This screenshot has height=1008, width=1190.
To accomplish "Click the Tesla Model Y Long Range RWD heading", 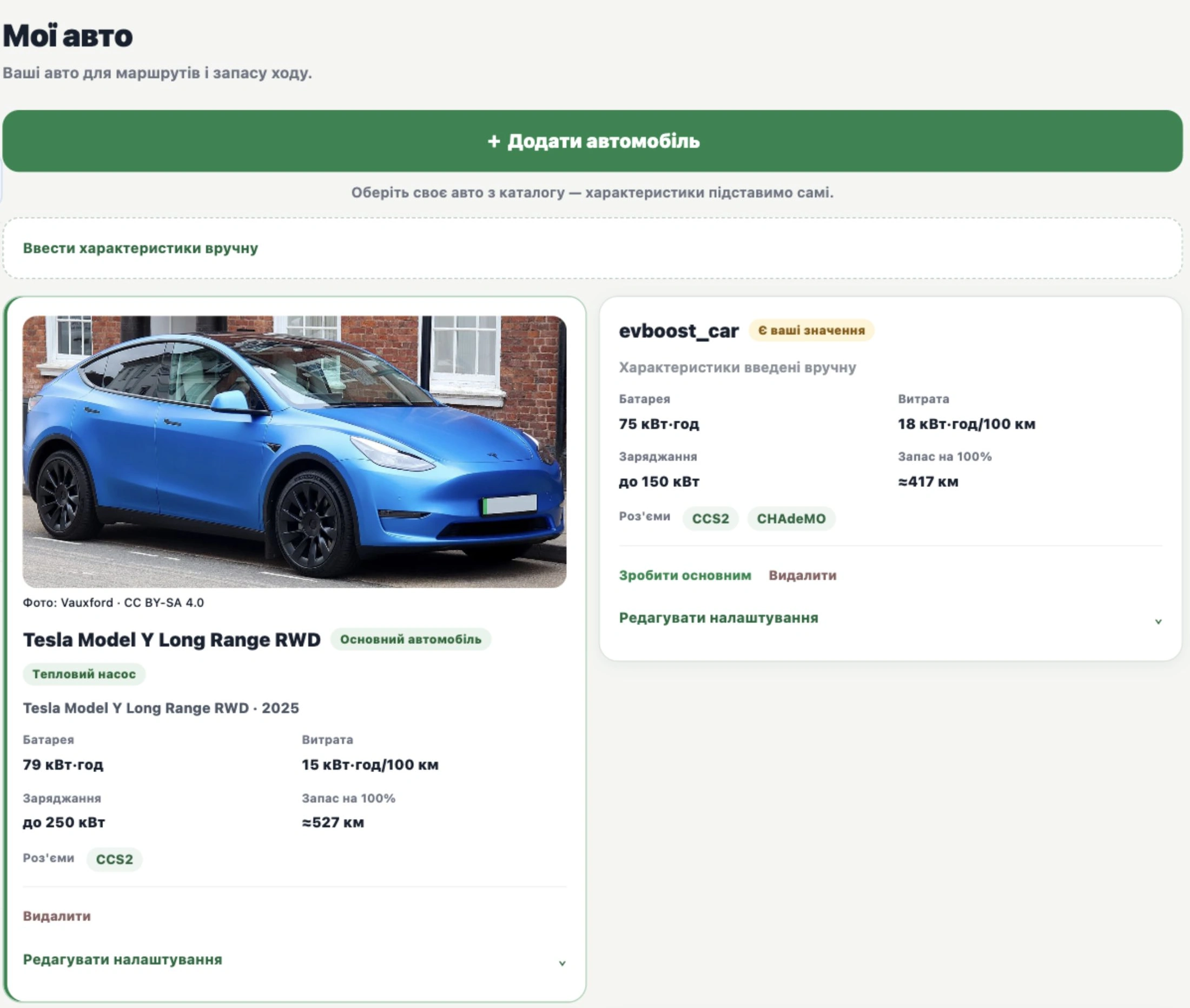I will 171,640.
